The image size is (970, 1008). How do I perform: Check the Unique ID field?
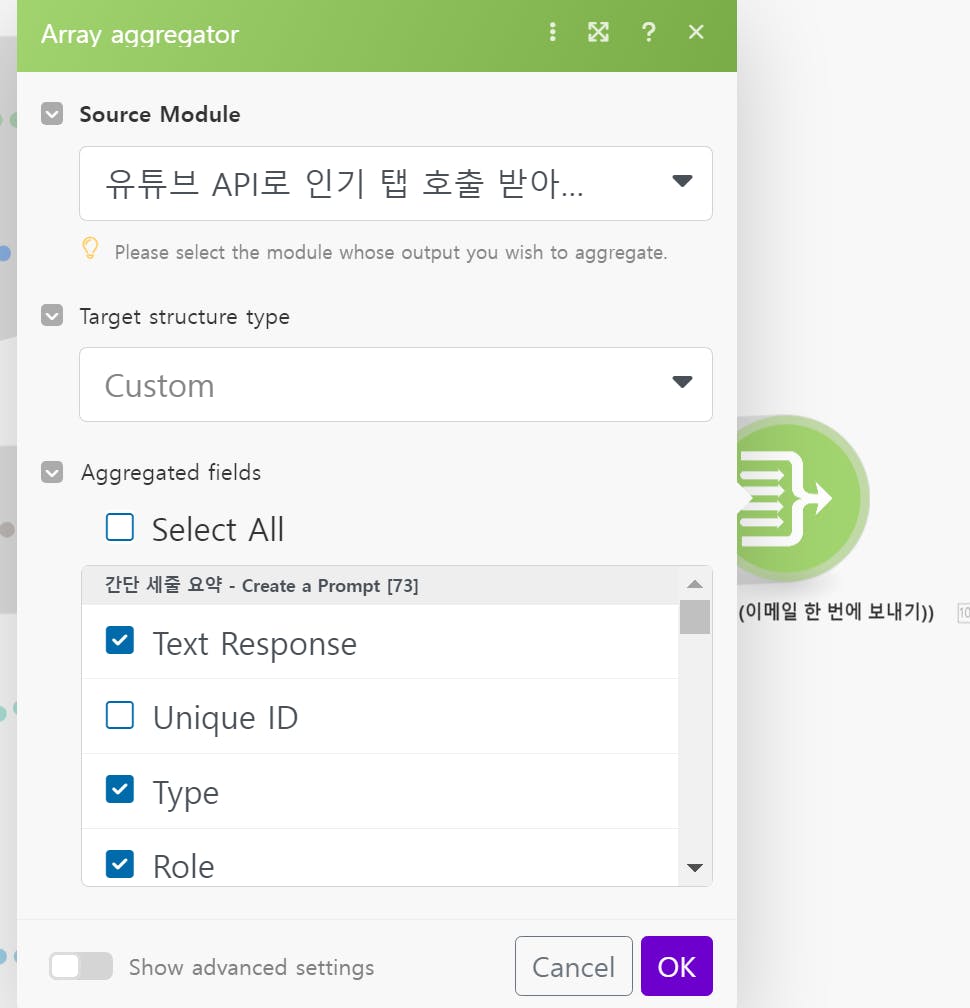pyautogui.click(x=120, y=716)
